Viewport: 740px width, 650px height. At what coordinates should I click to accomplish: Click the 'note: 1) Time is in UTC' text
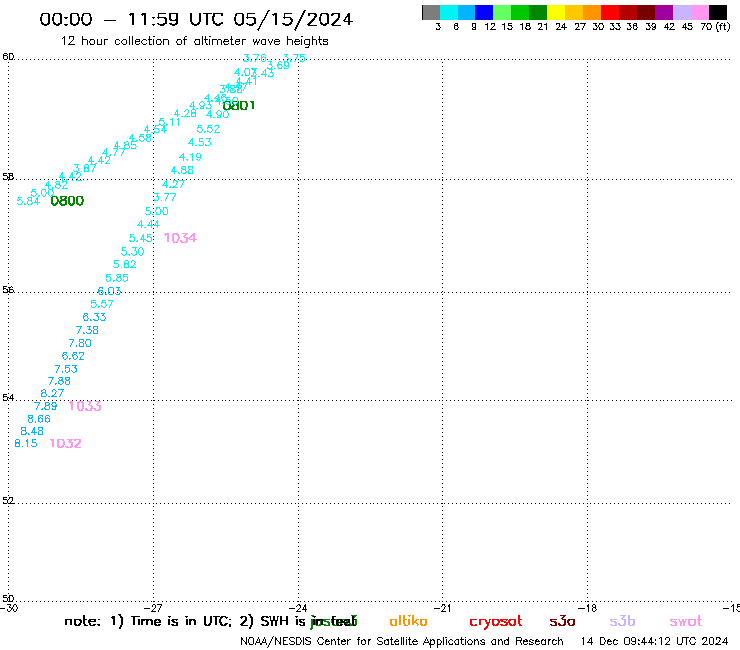148,621
